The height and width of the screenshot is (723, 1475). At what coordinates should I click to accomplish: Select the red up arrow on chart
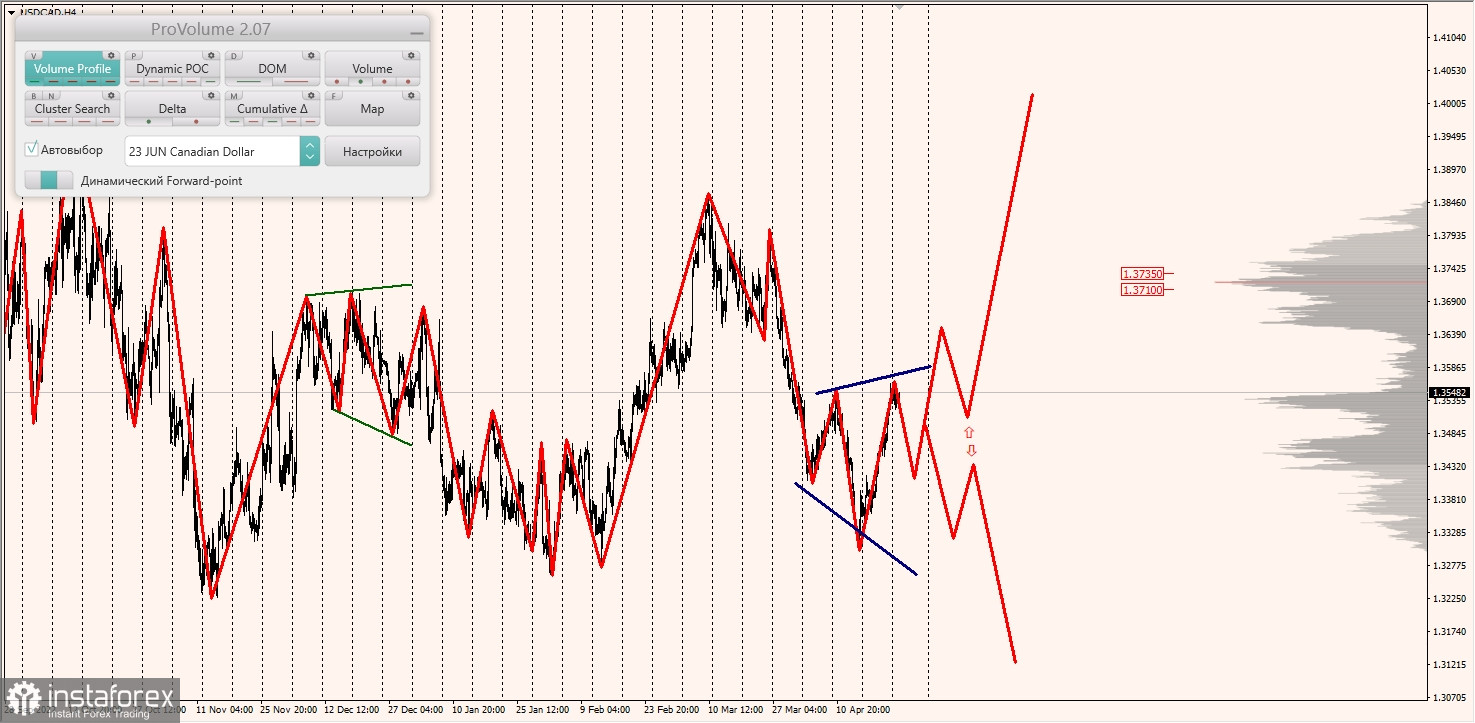click(x=968, y=433)
